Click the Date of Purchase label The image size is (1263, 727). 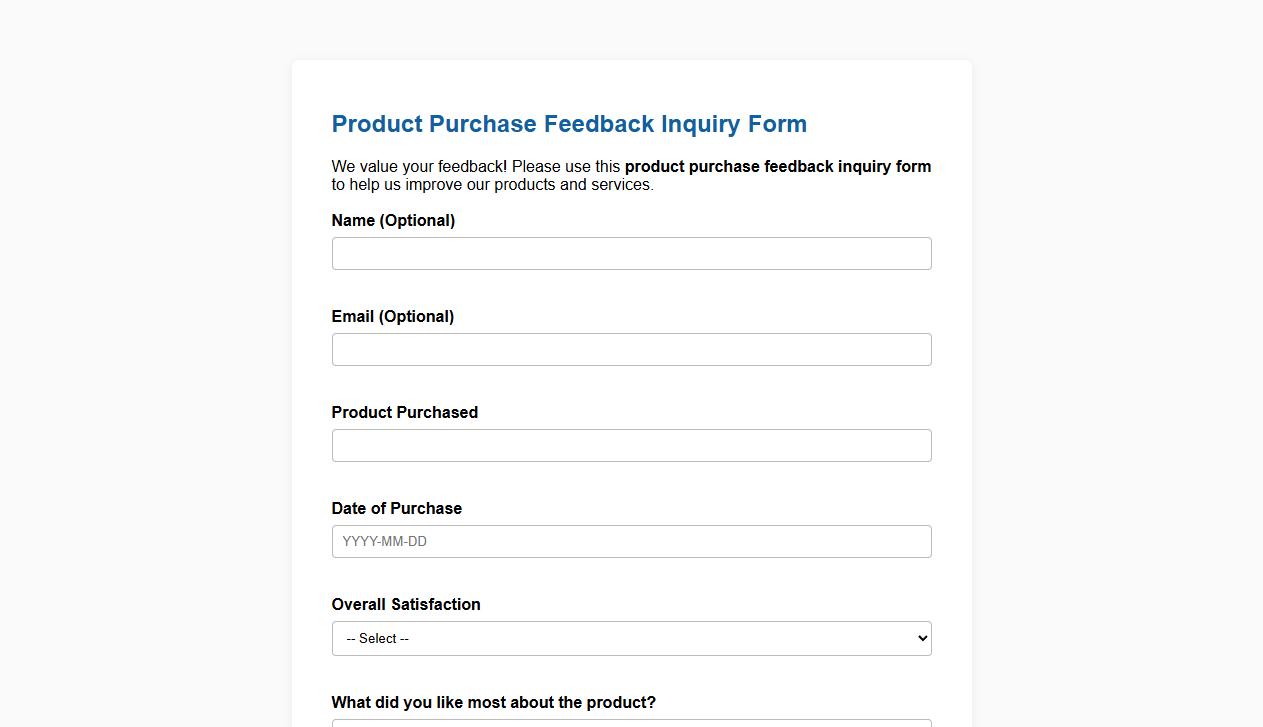point(396,508)
